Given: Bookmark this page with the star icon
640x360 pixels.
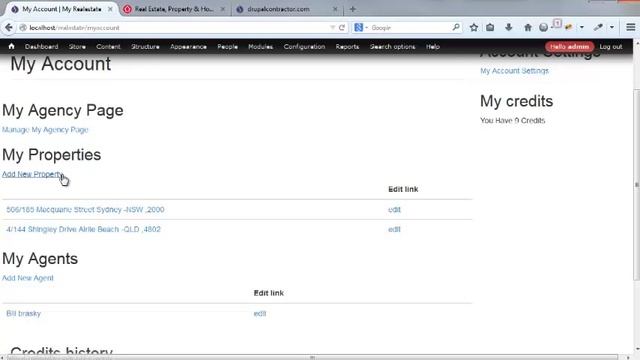Looking at the screenshot, I should coord(473,27).
